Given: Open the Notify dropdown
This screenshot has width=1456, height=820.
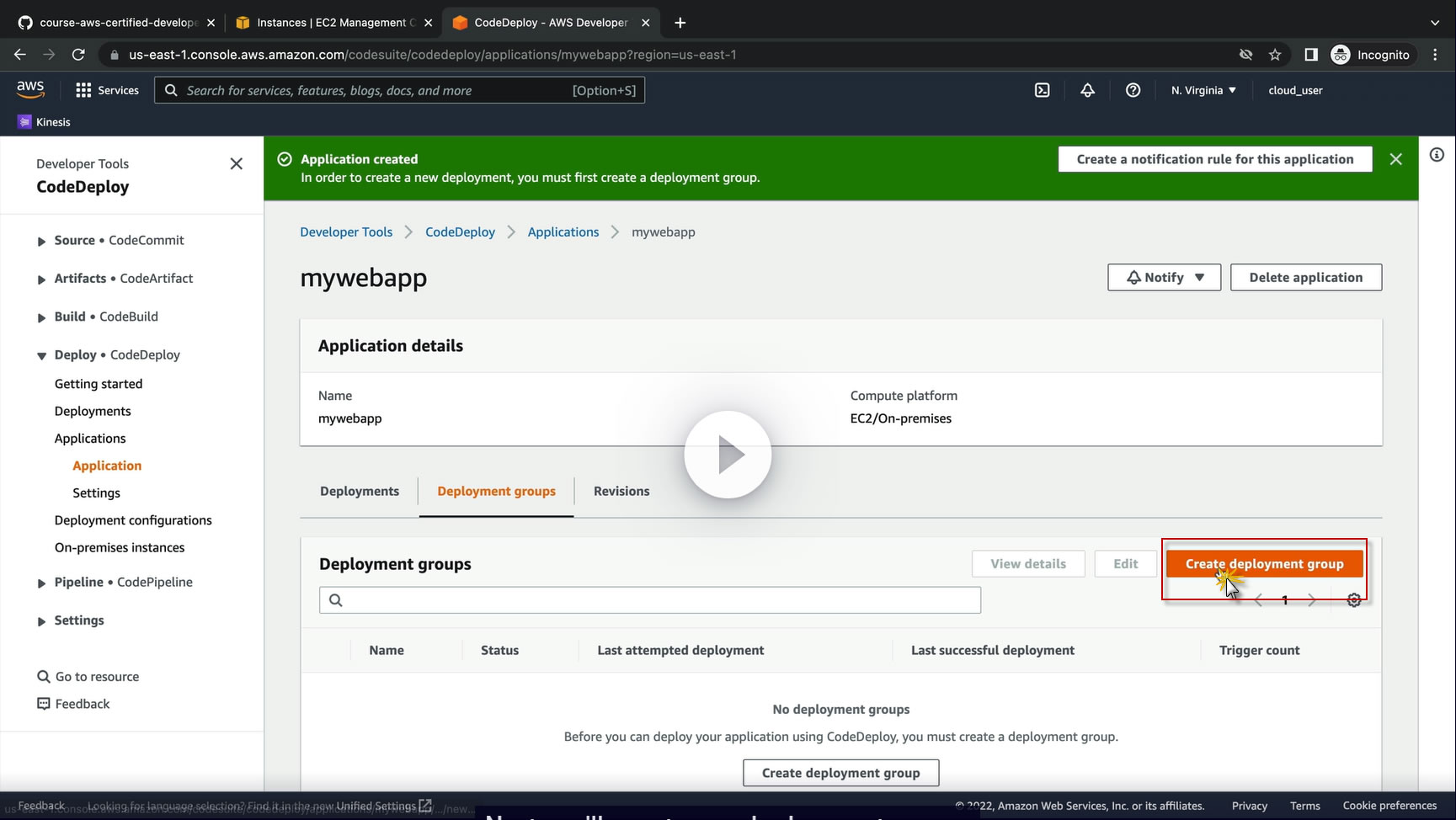Looking at the screenshot, I should (1164, 278).
